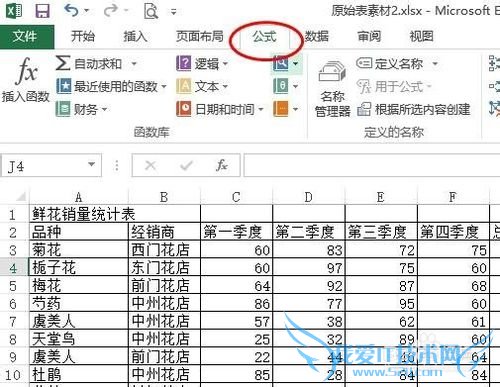Select column C header
500x387 pixels.
point(236,197)
